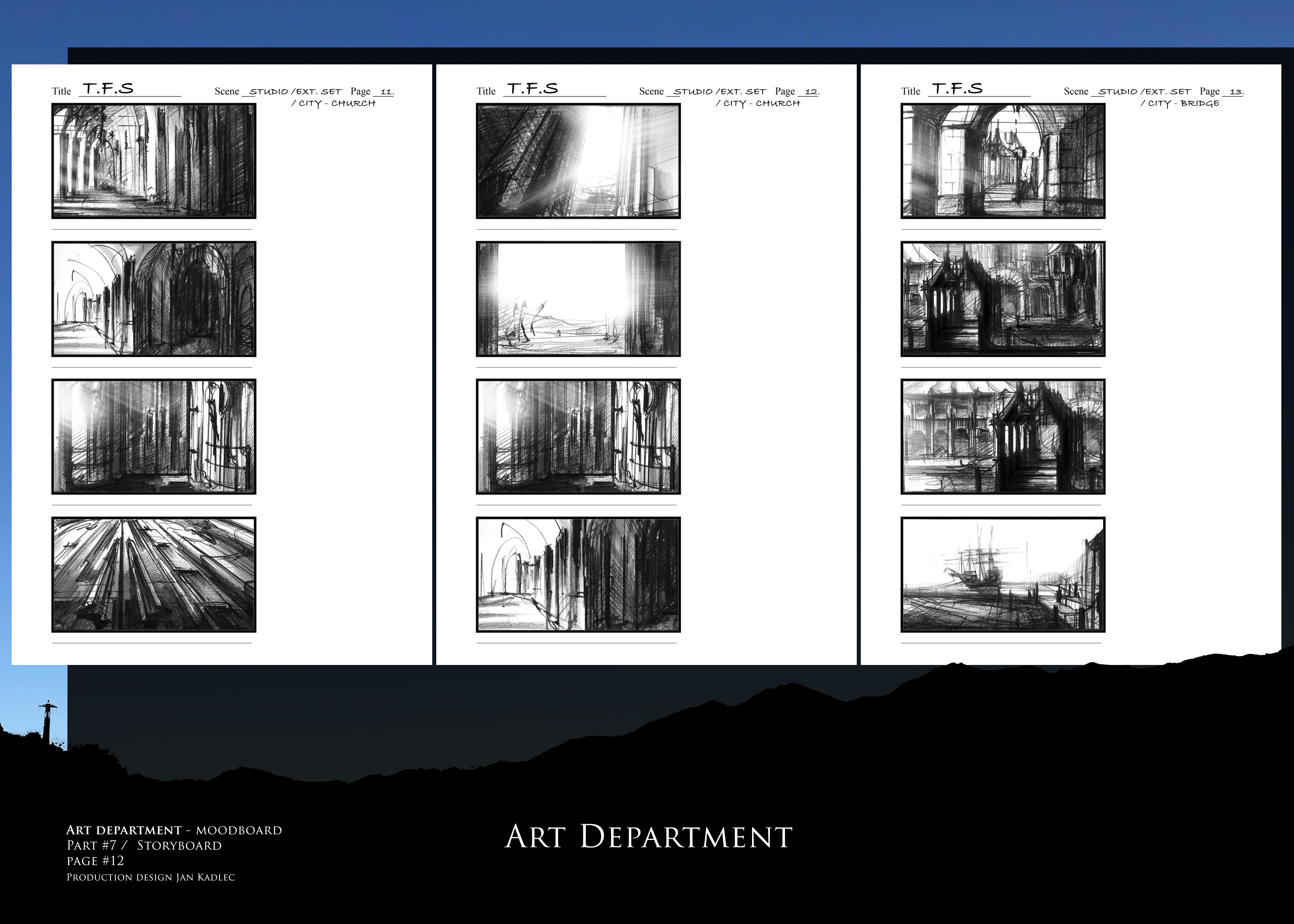
Task: Open the third frame on page 12
Action: pos(578,436)
